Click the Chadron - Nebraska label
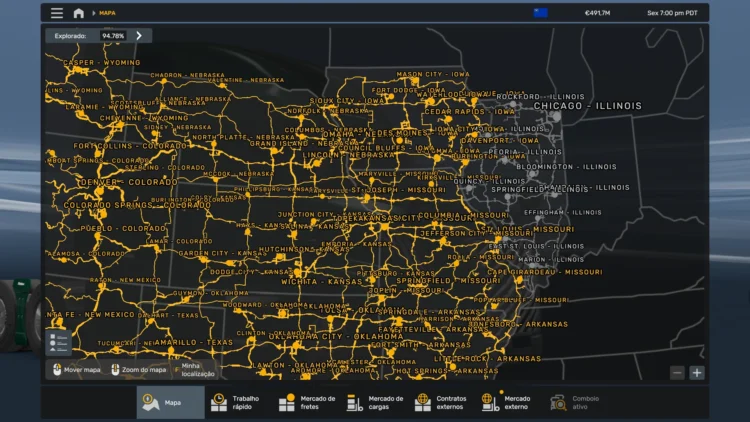 [187, 75]
